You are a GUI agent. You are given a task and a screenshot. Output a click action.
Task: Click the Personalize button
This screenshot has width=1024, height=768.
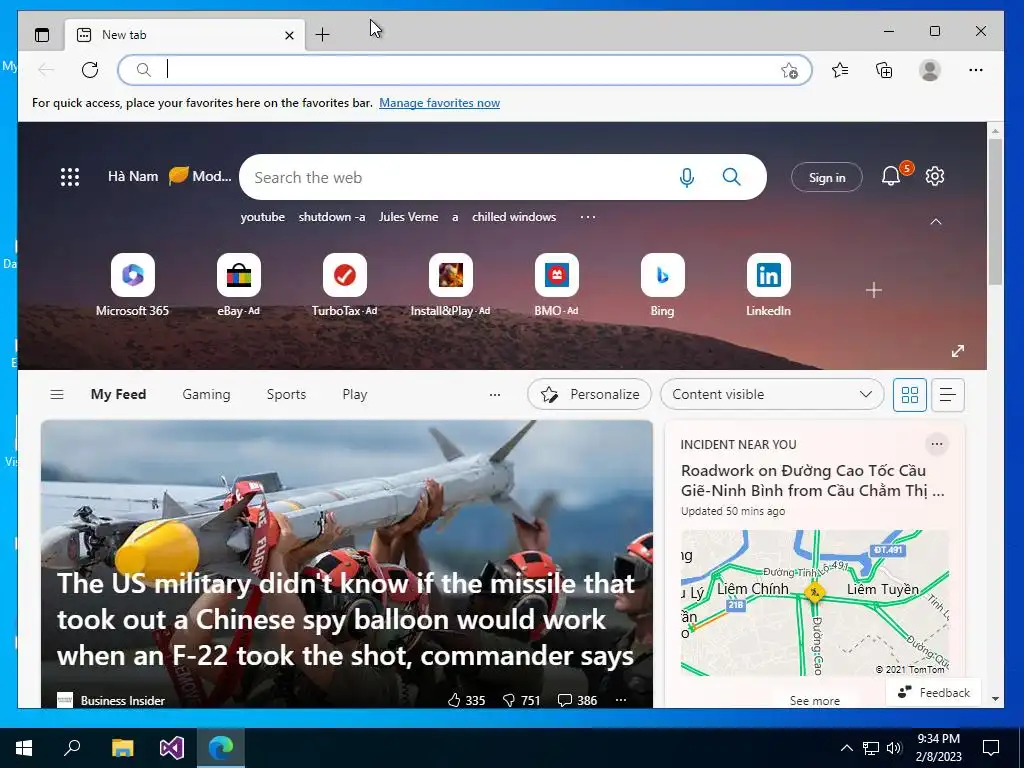click(589, 394)
